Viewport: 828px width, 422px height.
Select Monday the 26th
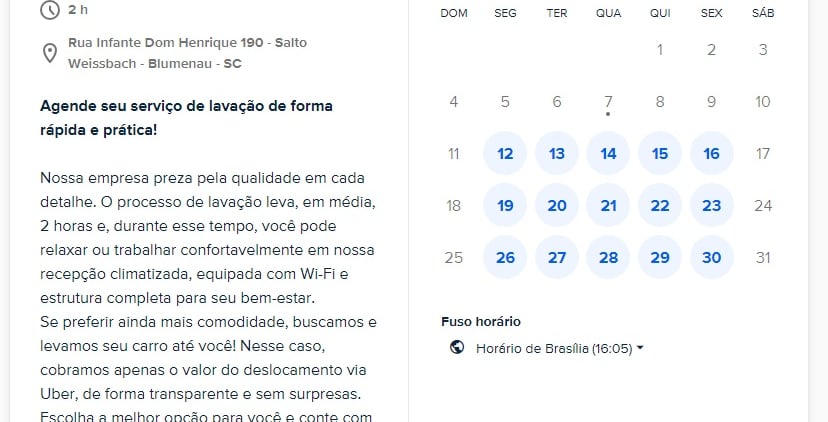[505, 257]
